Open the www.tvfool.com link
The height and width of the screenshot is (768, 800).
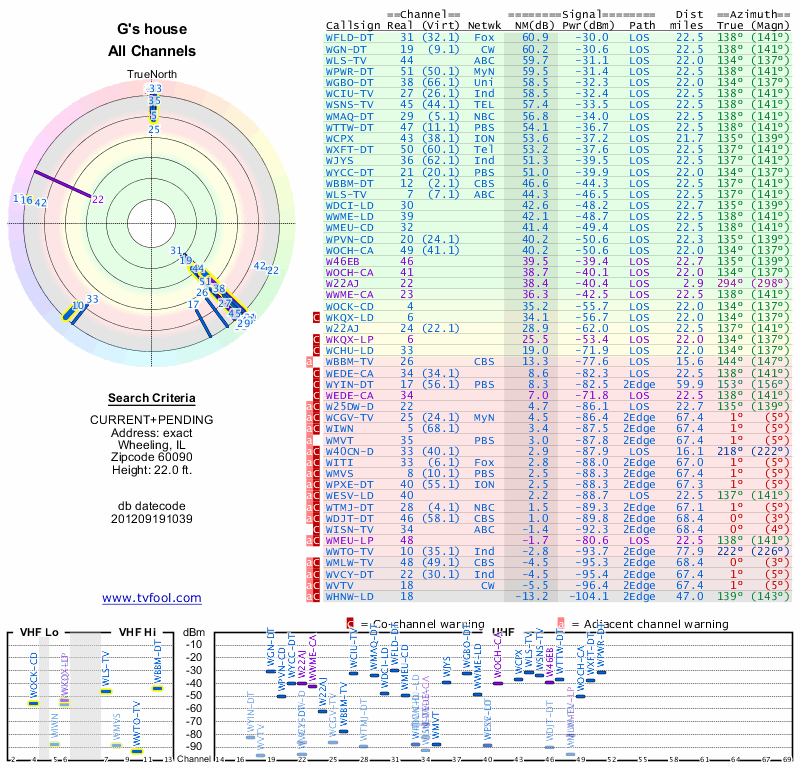coord(152,598)
